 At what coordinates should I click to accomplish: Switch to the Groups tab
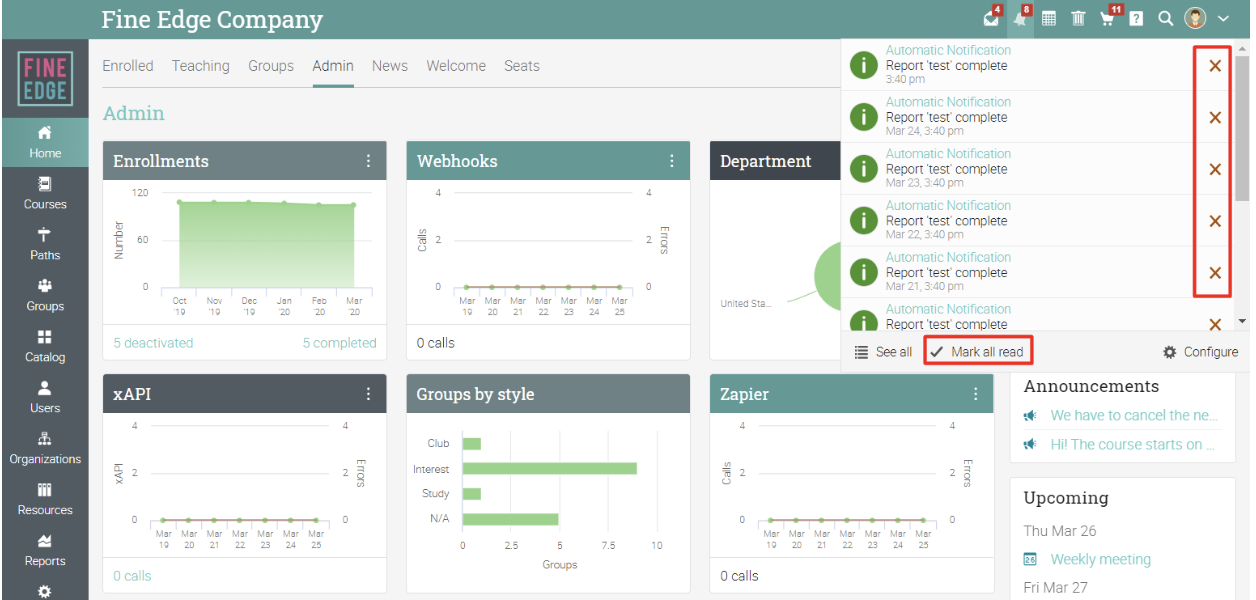(x=271, y=66)
